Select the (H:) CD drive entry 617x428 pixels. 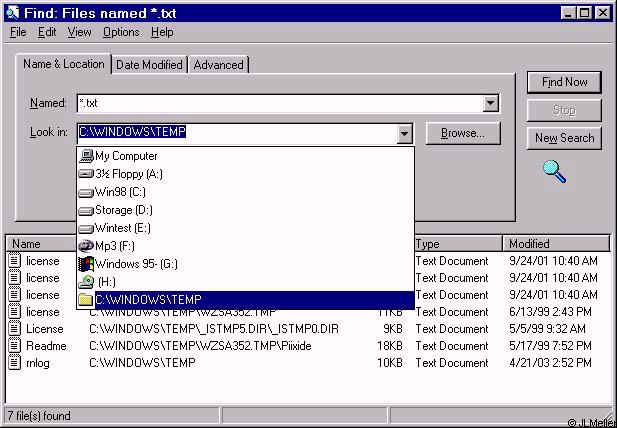tap(245, 282)
